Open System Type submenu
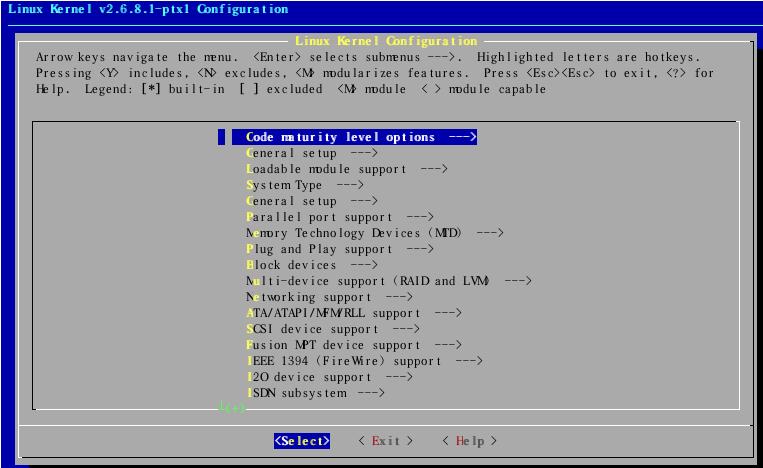 305,185
